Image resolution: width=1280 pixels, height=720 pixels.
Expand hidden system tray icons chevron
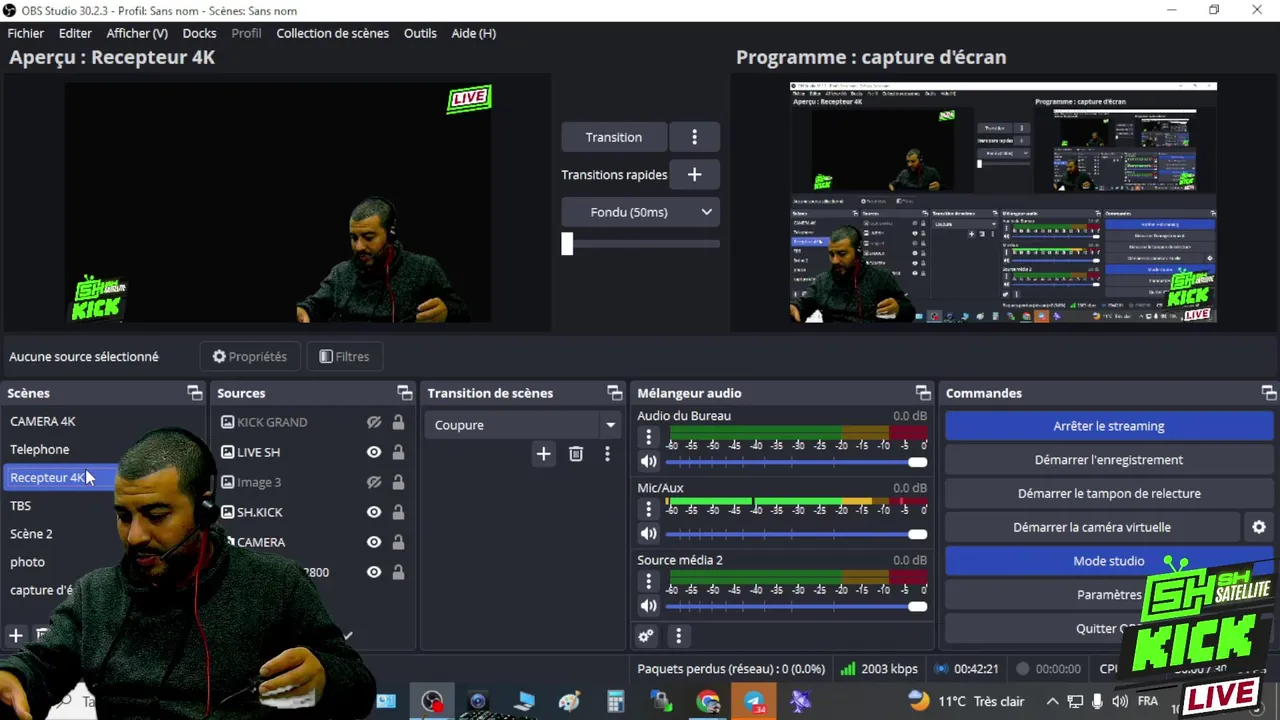click(1052, 702)
